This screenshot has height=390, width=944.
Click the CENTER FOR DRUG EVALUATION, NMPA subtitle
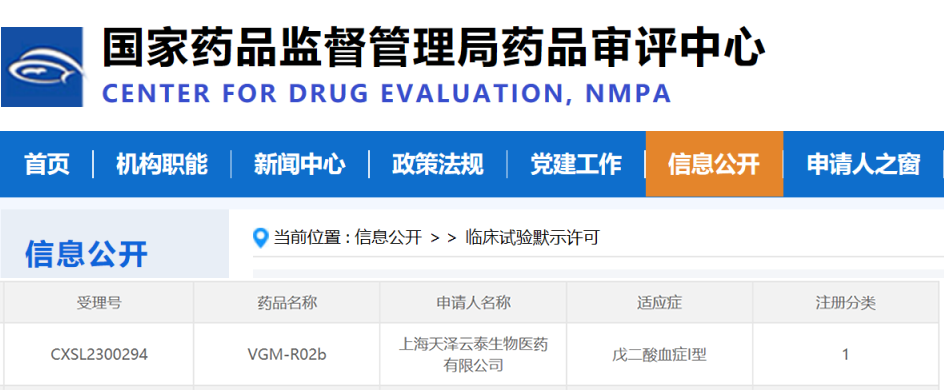point(387,93)
